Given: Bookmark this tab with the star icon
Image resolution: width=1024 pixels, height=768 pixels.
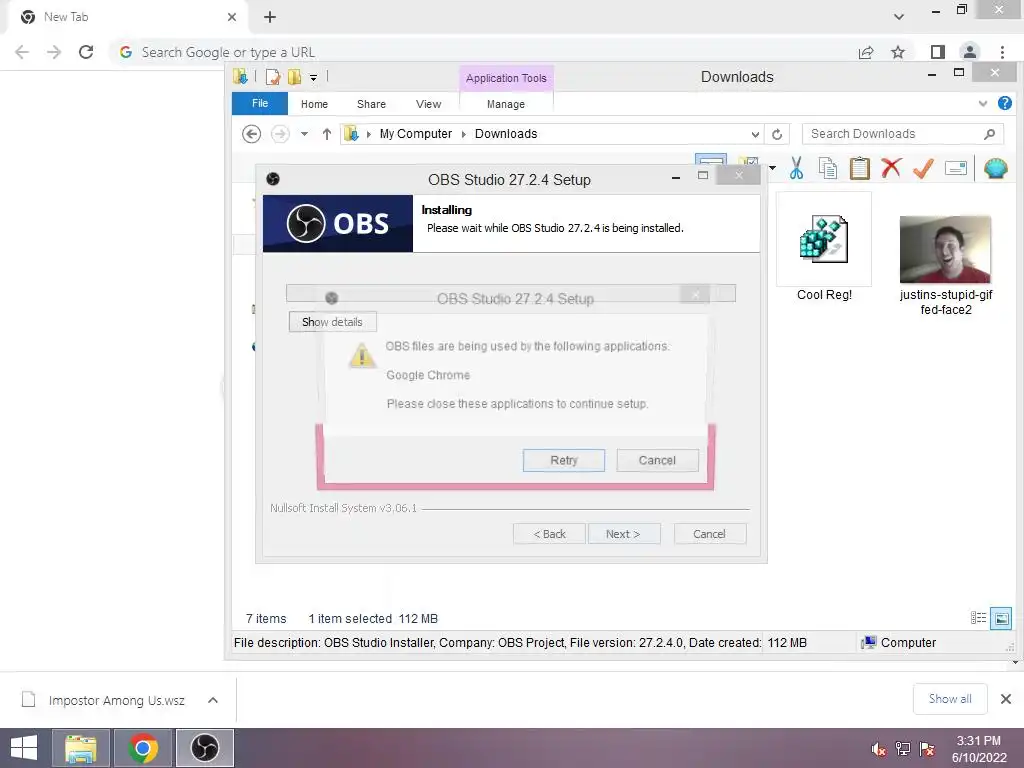Looking at the screenshot, I should click(898, 52).
